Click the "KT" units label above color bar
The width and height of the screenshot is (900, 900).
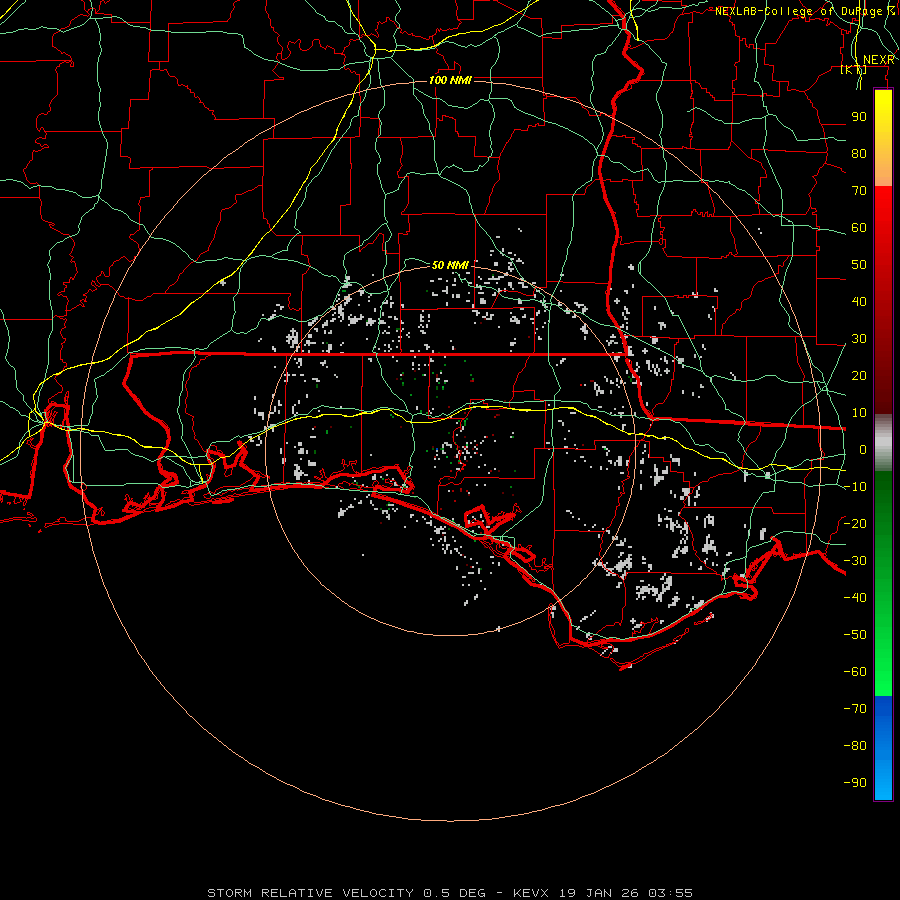tap(854, 70)
